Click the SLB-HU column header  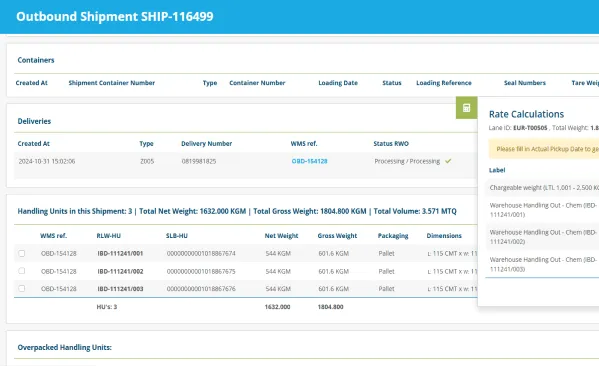[x=176, y=236]
